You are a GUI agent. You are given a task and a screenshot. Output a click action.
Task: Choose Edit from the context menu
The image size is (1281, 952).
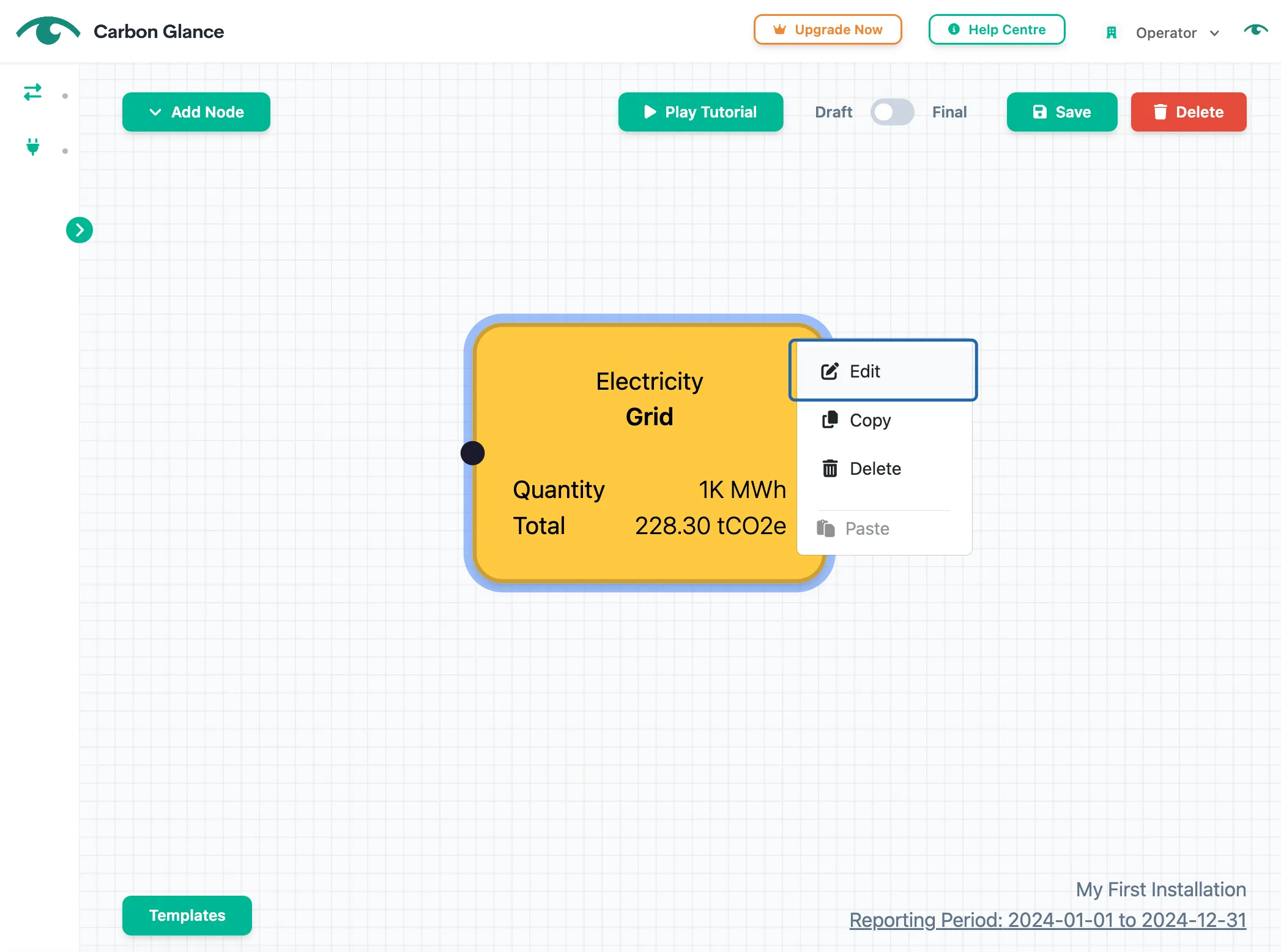click(883, 371)
